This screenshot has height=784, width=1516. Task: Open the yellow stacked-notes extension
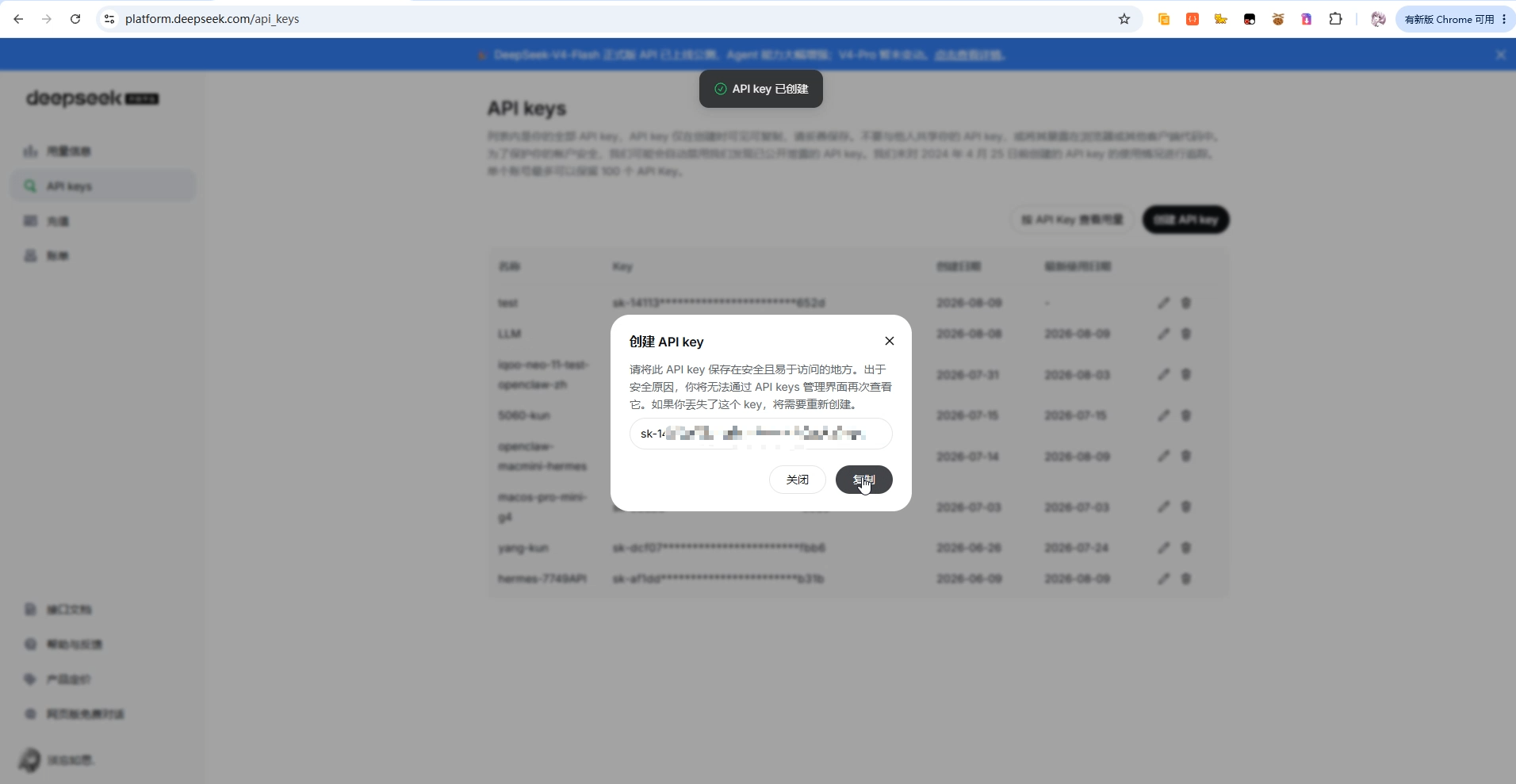point(1164,19)
